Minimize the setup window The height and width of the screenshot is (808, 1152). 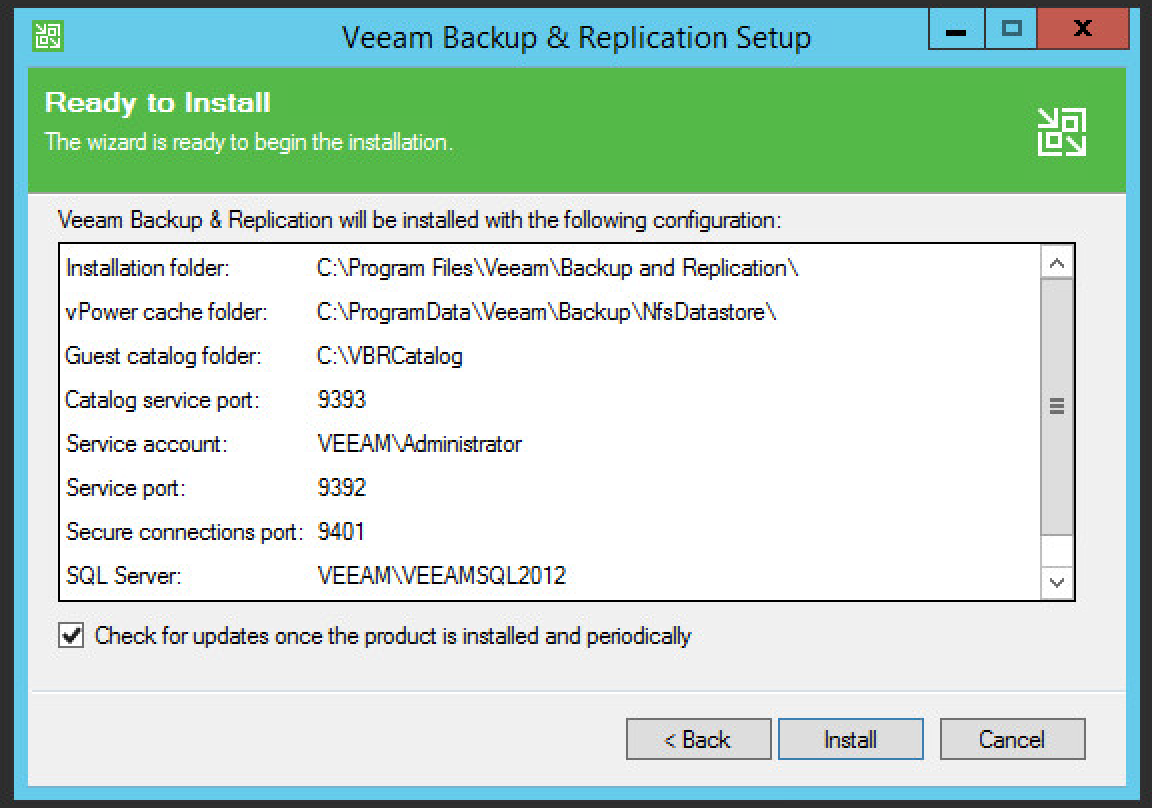click(955, 30)
